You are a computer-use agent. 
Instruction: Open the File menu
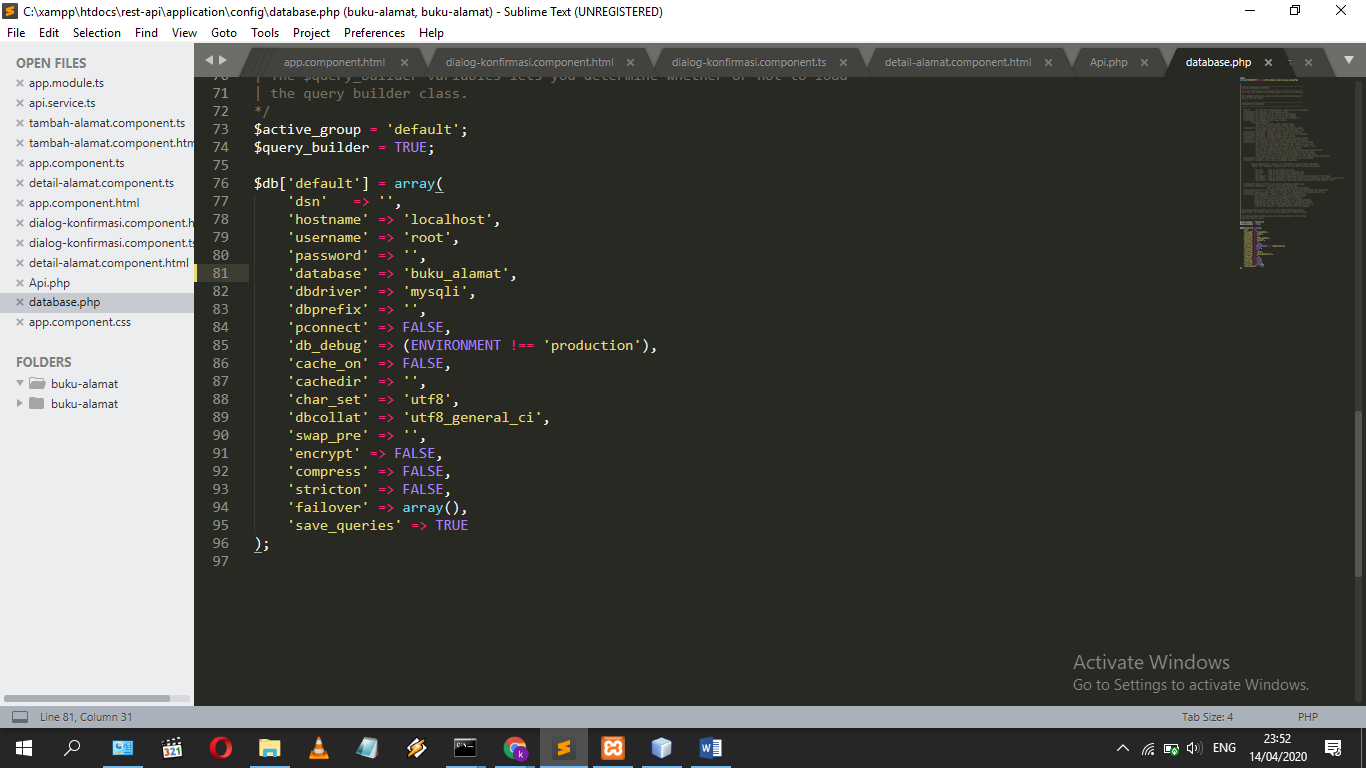[x=16, y=33]
